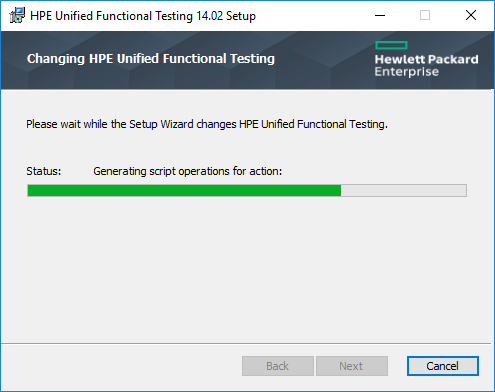Click the 'Enterprise' word in the logo
Image resolution: width=495 pixels, height=392 pixels.
[x=407, y=72]
